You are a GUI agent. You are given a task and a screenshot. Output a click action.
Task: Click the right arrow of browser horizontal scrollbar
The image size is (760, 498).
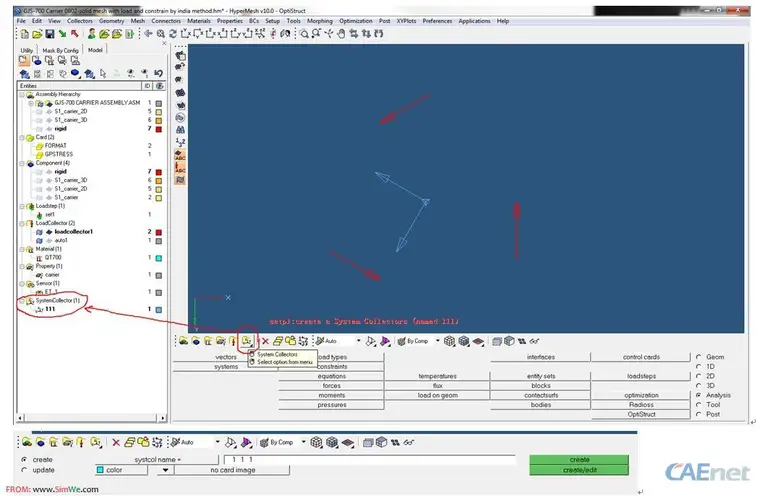tap(162, 418)
